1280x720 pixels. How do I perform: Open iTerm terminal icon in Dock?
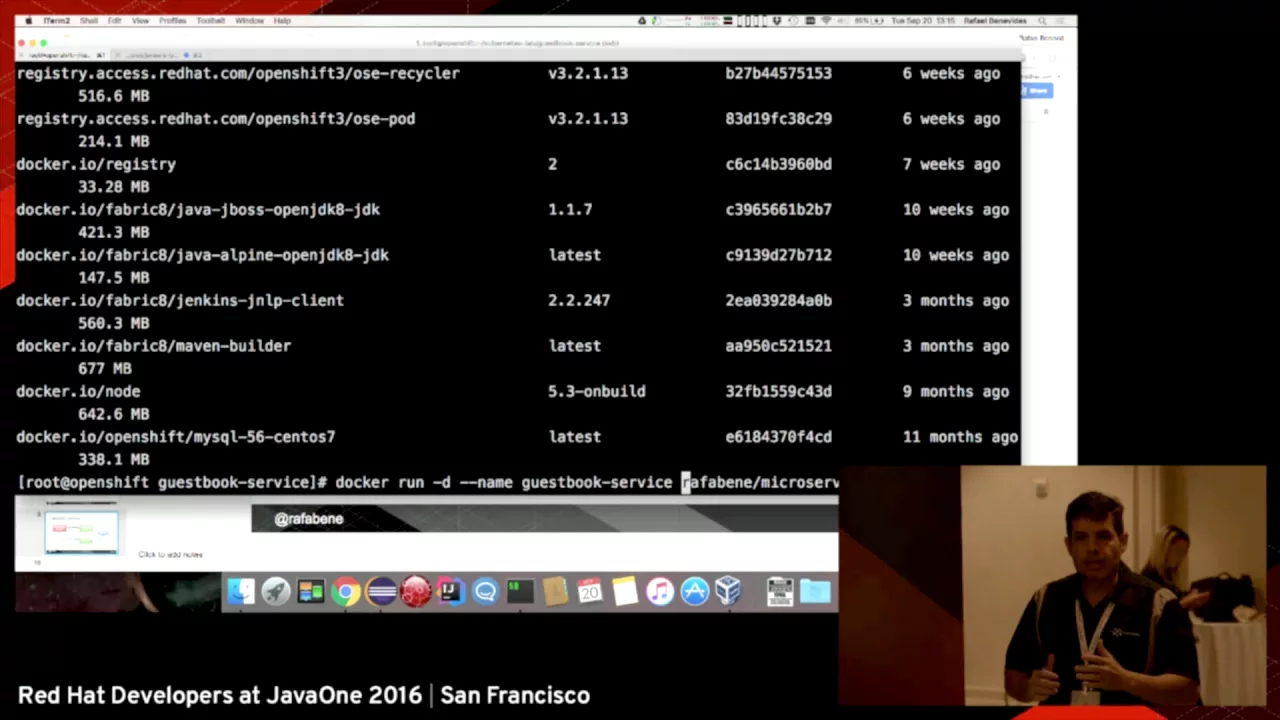coord(520,592)
